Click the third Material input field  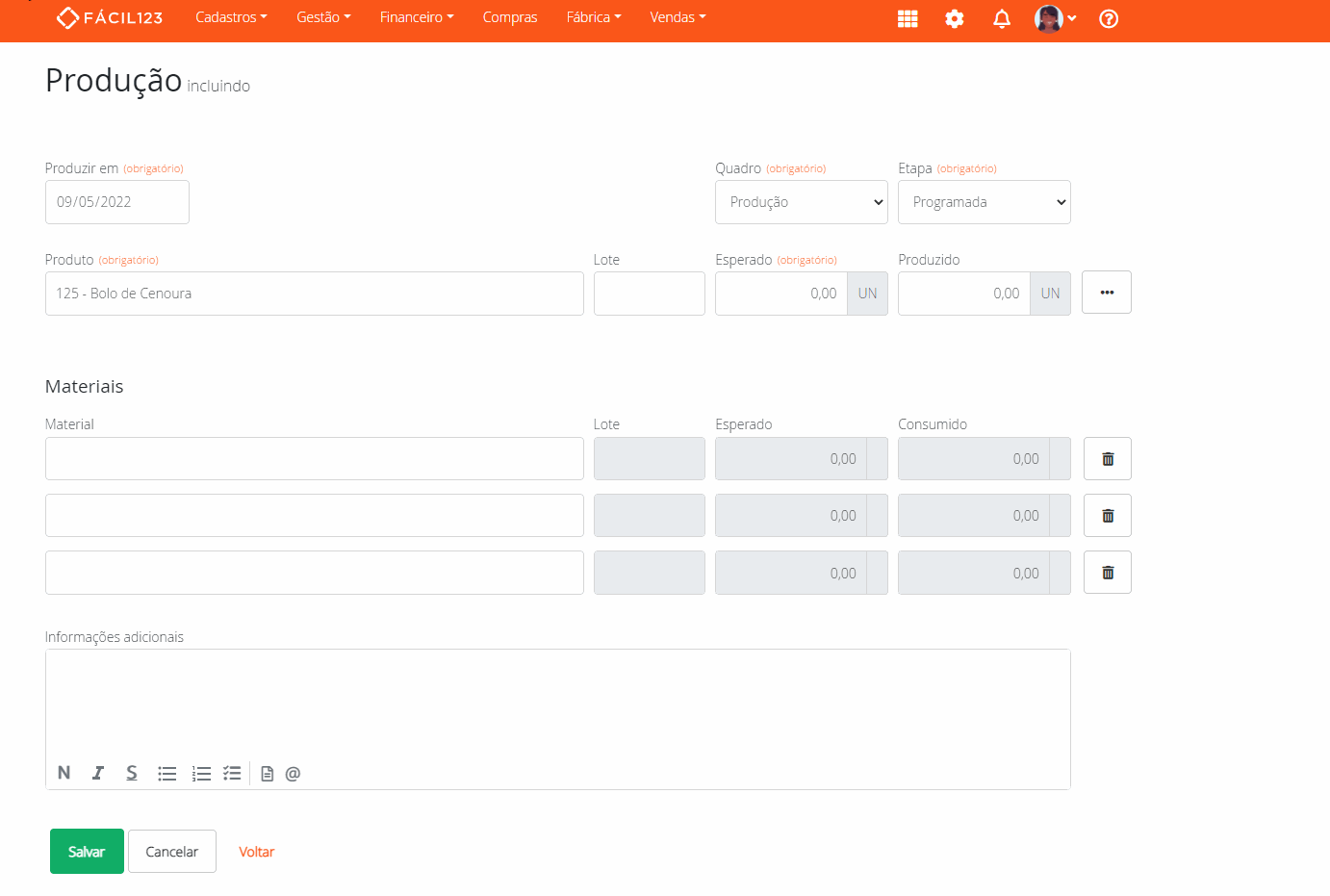[x=315, y=573]
